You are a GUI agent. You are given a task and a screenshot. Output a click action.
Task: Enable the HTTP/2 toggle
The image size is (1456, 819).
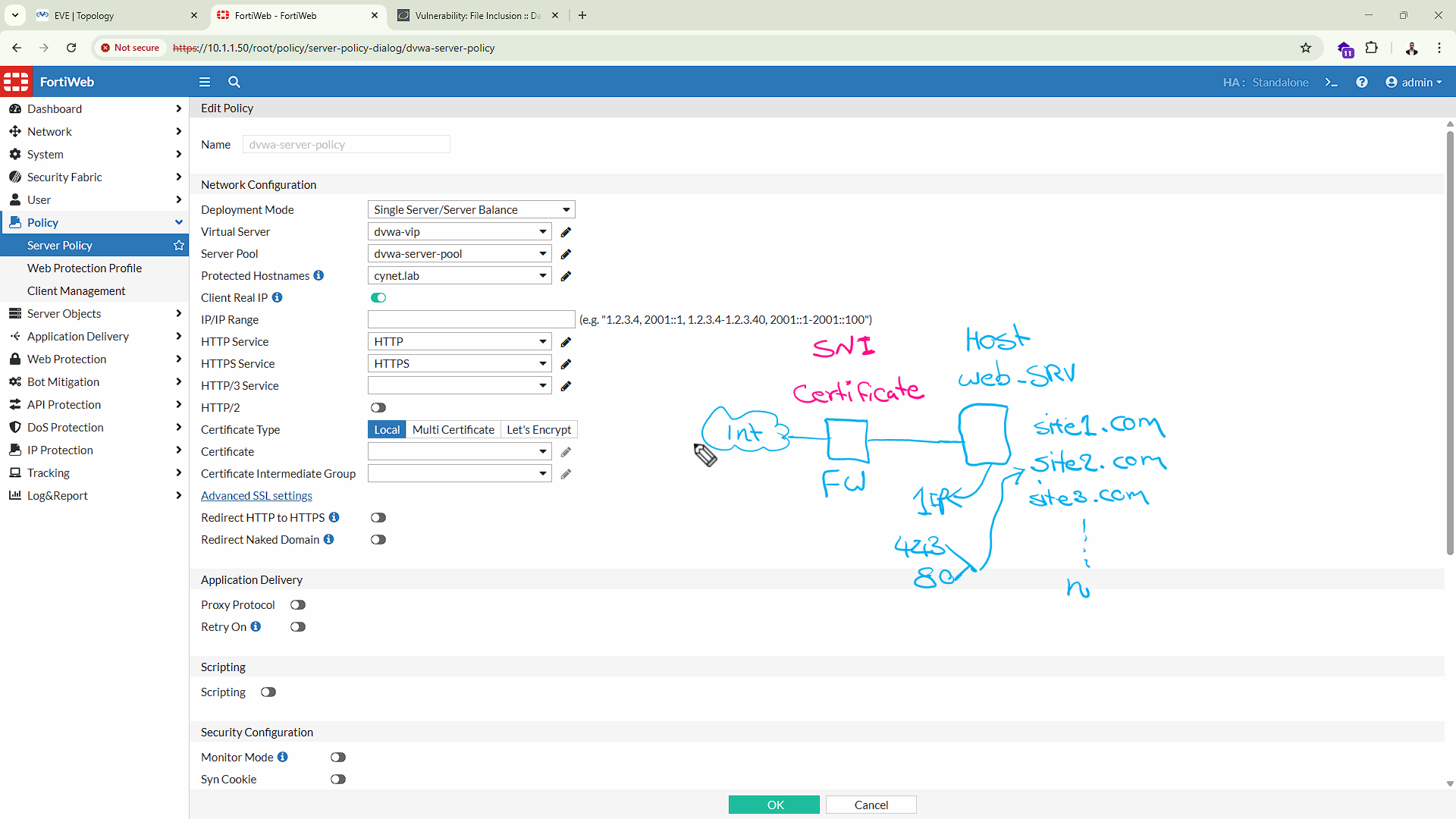point(378,408)
